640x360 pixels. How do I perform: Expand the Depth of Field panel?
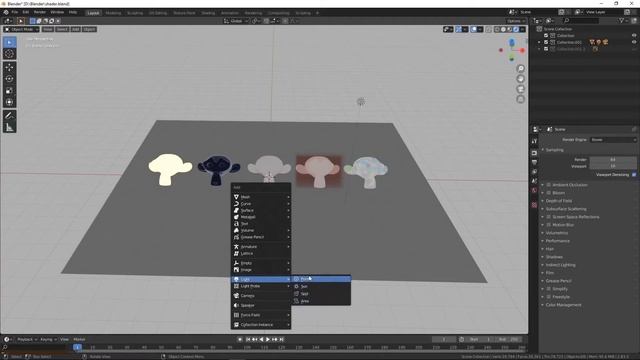pyautogui.click(x=559, y=201)
